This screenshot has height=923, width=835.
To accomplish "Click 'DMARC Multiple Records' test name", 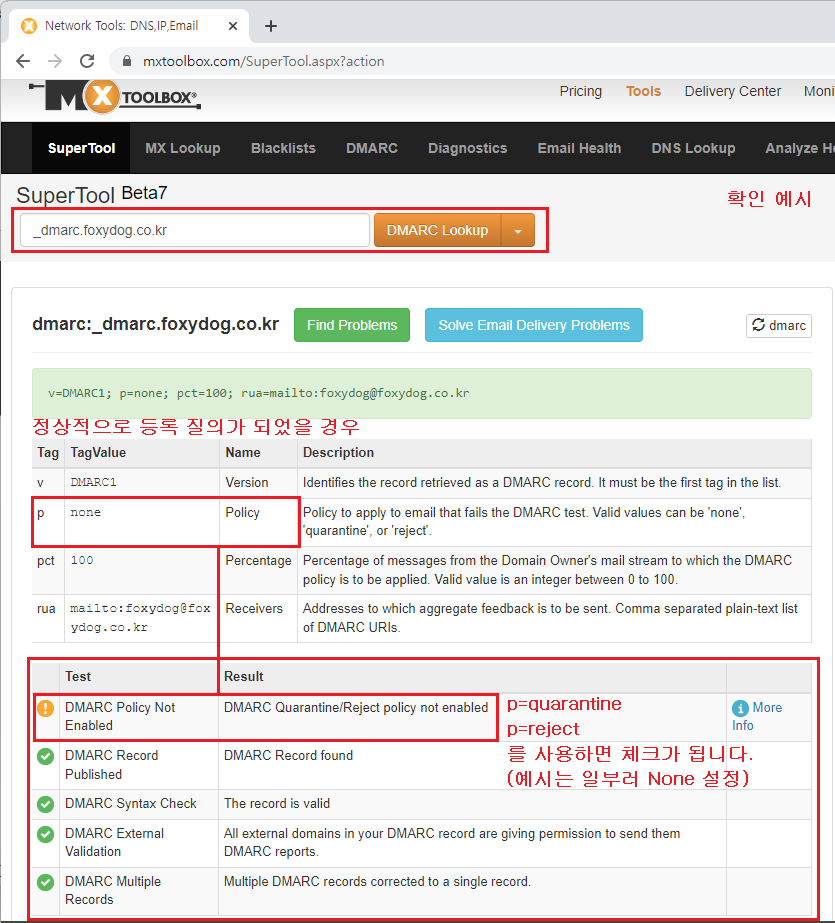I will 113,890.
